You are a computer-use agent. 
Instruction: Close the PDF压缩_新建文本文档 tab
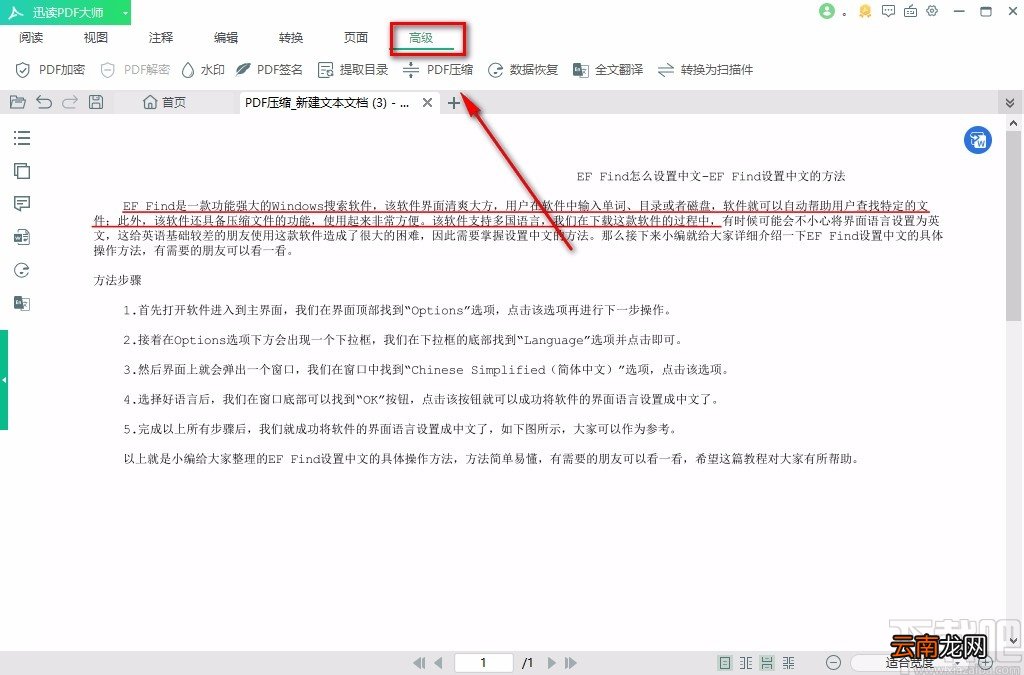(427, 102)
